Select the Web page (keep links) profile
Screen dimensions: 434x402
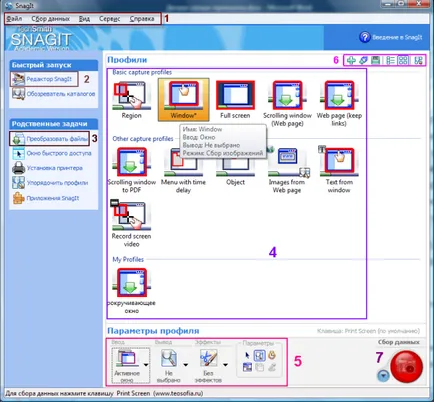(339, 104)
